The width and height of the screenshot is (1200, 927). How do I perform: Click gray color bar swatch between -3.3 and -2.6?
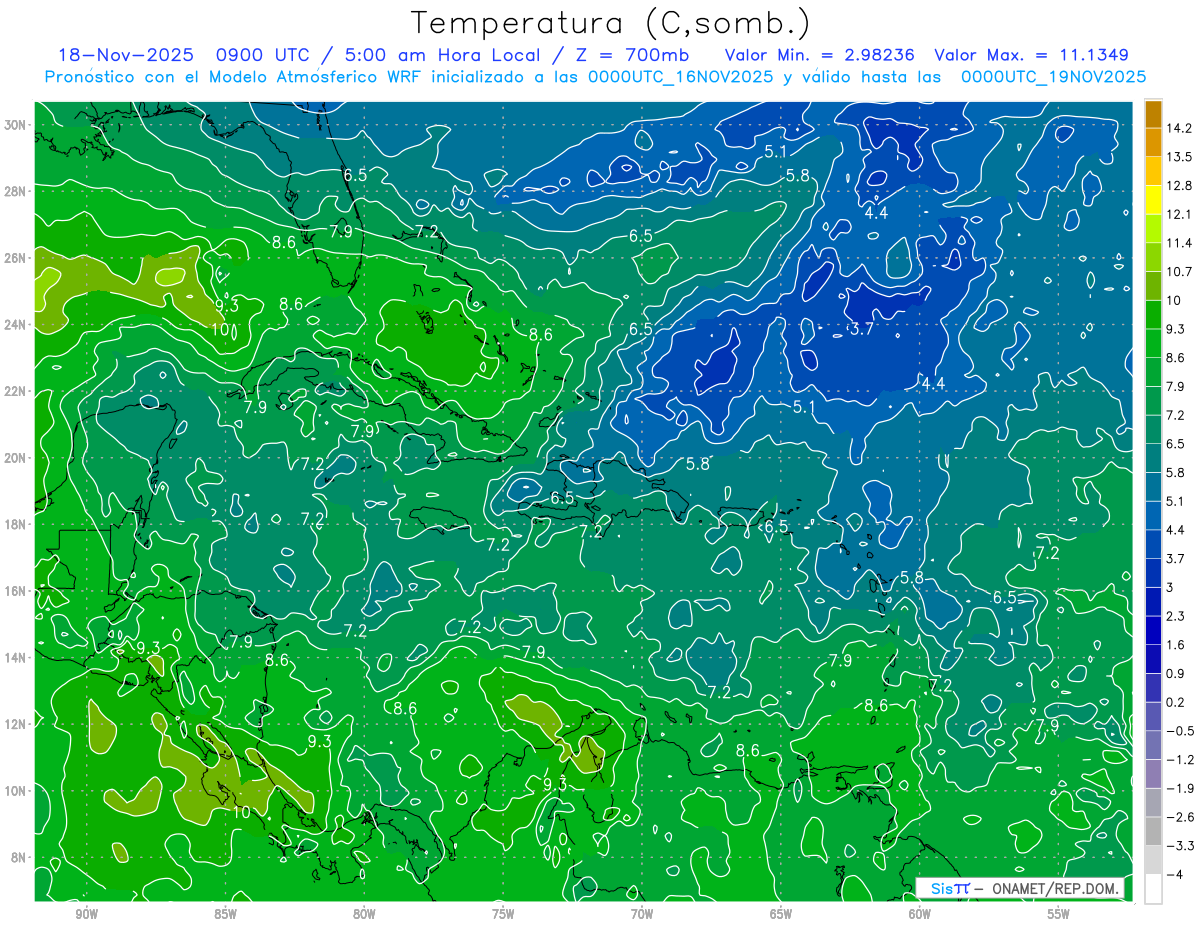[1153, 832]
